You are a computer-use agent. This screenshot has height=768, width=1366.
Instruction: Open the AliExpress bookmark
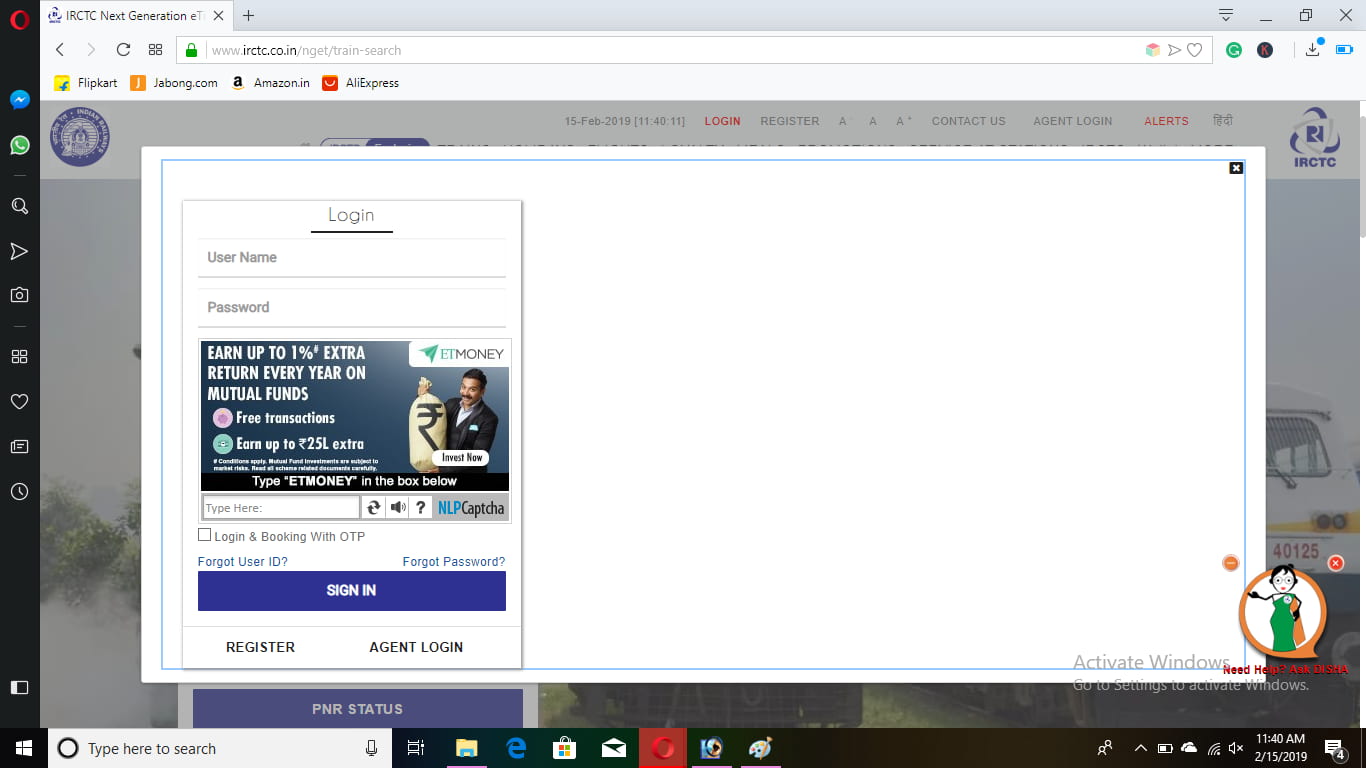361,83
